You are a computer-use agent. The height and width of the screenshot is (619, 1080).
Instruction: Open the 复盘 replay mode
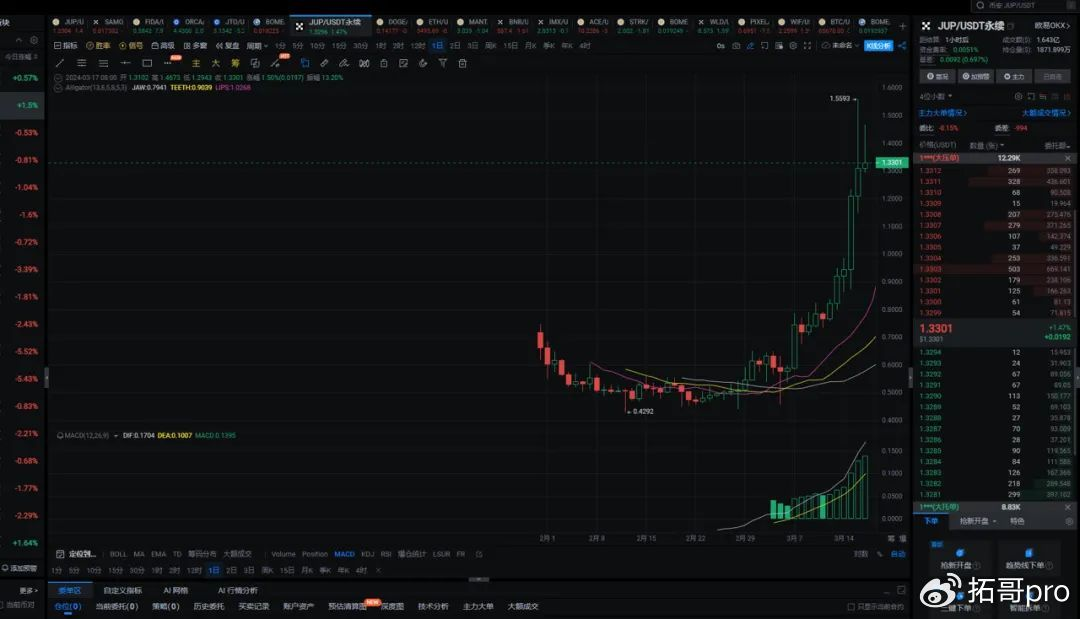(x=227, y=46)
